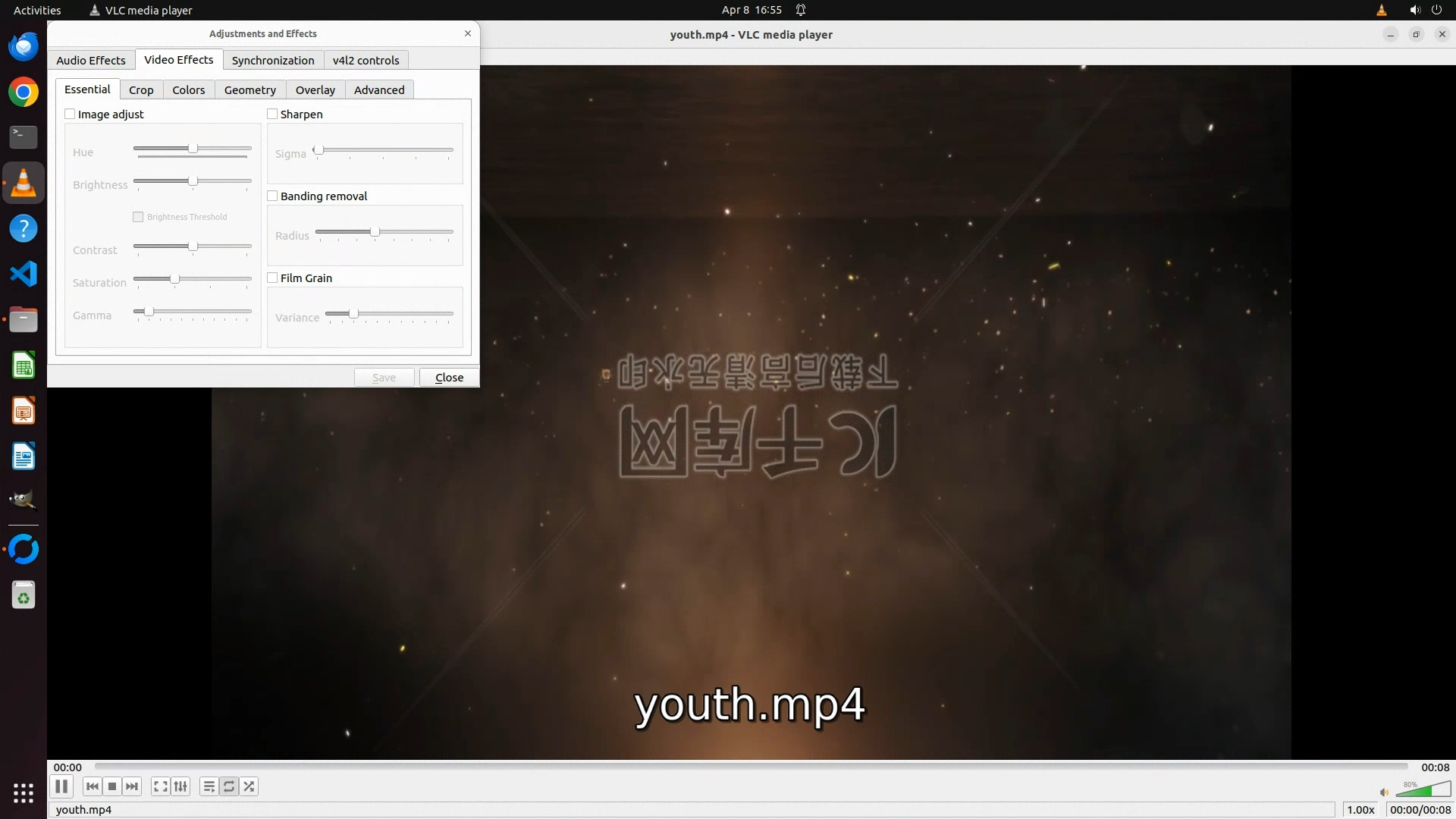
Task: Skip to next media in playlist
Action: pos(132,786)
